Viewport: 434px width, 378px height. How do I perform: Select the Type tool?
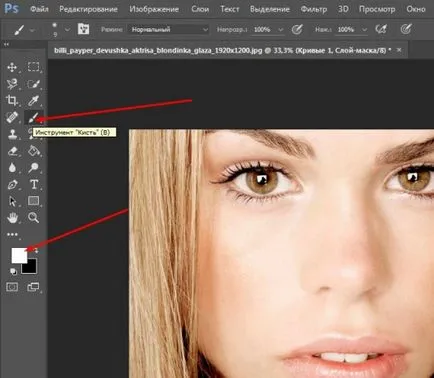pyautogui.click(x=34, y=184)
